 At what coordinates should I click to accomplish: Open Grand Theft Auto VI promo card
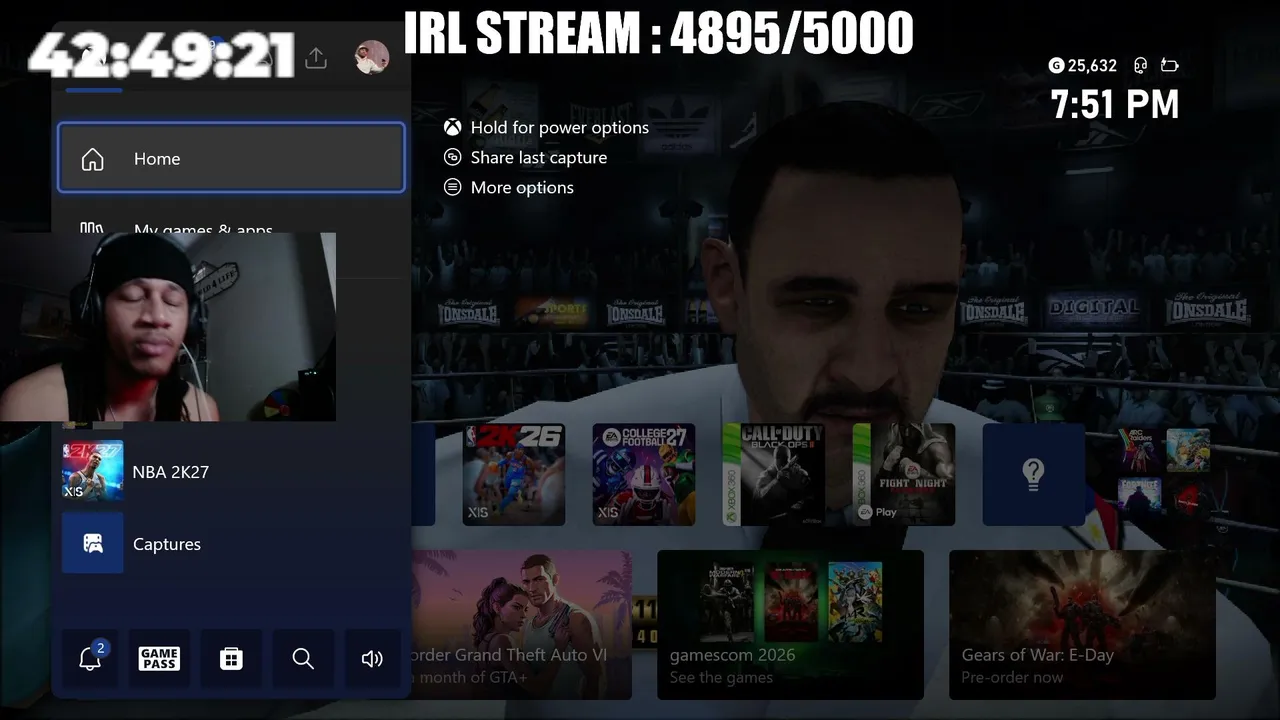tap(521, 624)
